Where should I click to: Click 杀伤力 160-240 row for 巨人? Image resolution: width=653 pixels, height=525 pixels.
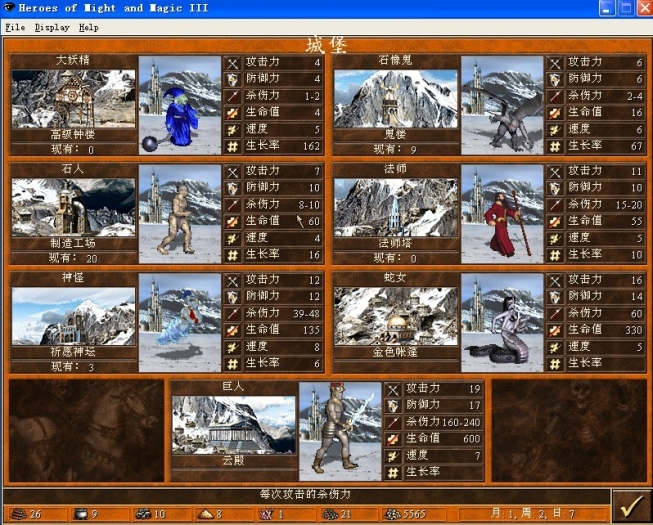point(434,422)
